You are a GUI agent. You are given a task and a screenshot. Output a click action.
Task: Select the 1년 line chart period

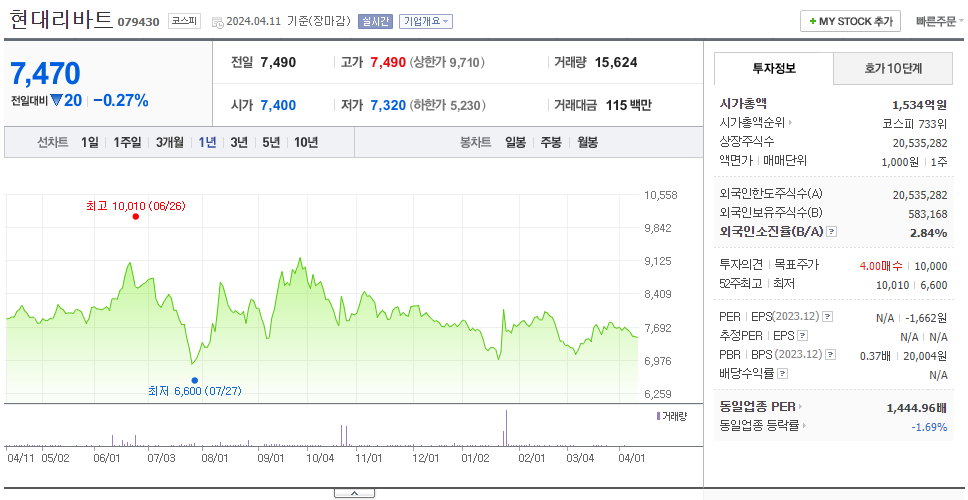(x=207, y=143)
